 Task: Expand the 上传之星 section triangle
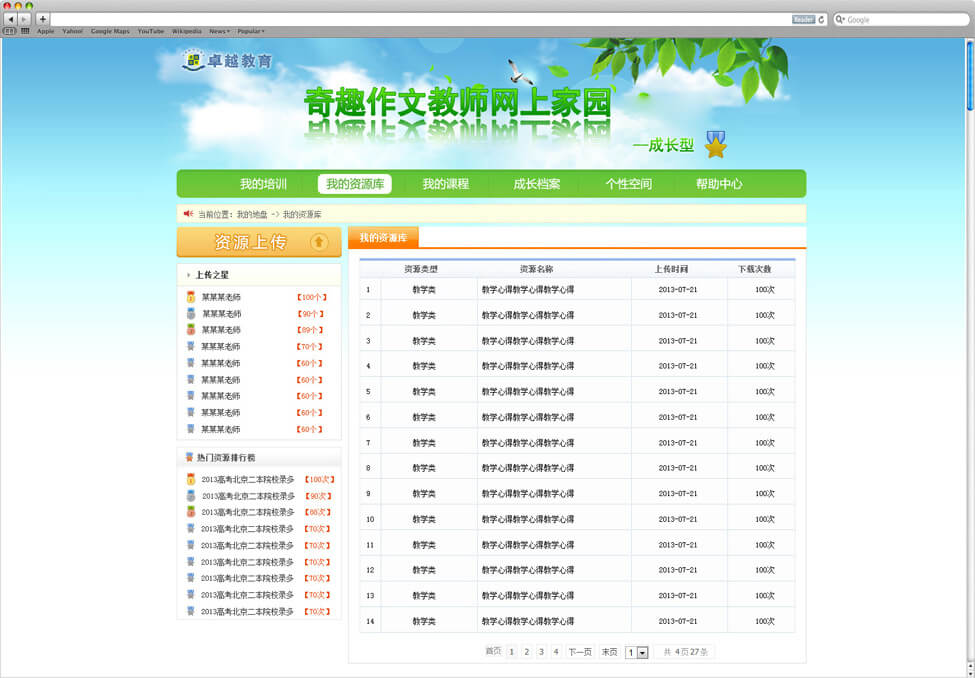(188, 275)
